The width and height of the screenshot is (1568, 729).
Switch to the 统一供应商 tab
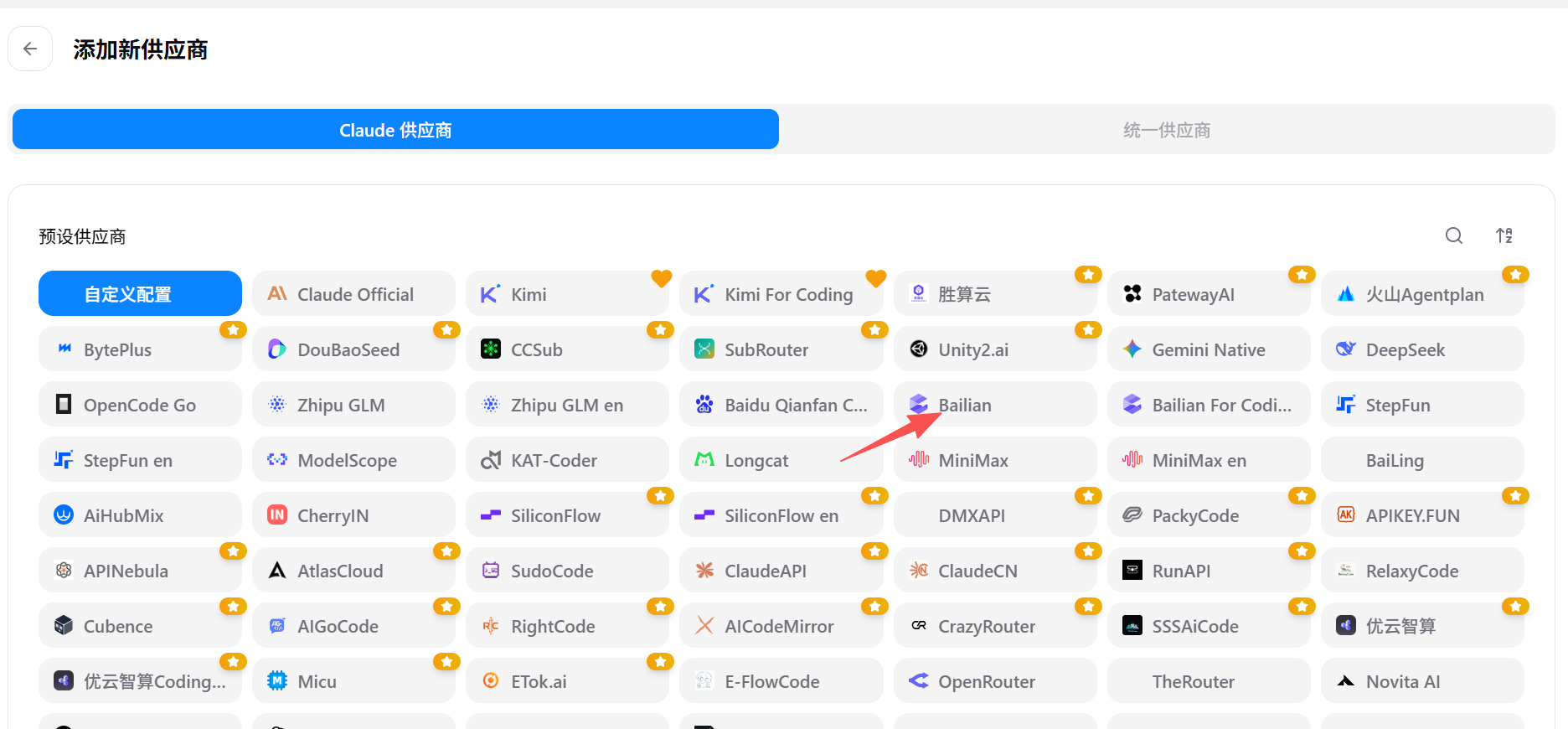[x=1167, y=129]
